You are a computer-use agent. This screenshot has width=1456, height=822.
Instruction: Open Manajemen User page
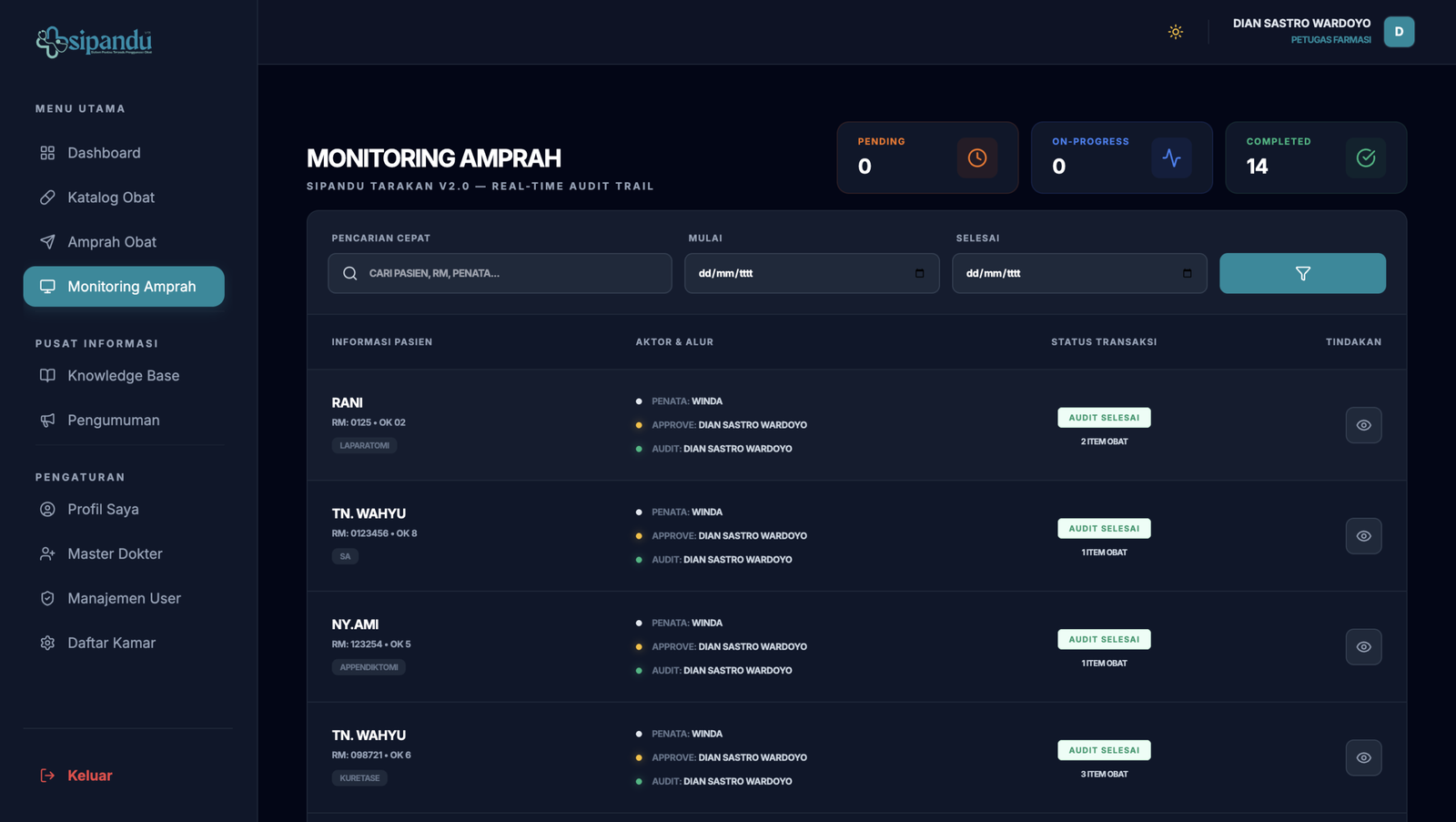pos(124,599)
